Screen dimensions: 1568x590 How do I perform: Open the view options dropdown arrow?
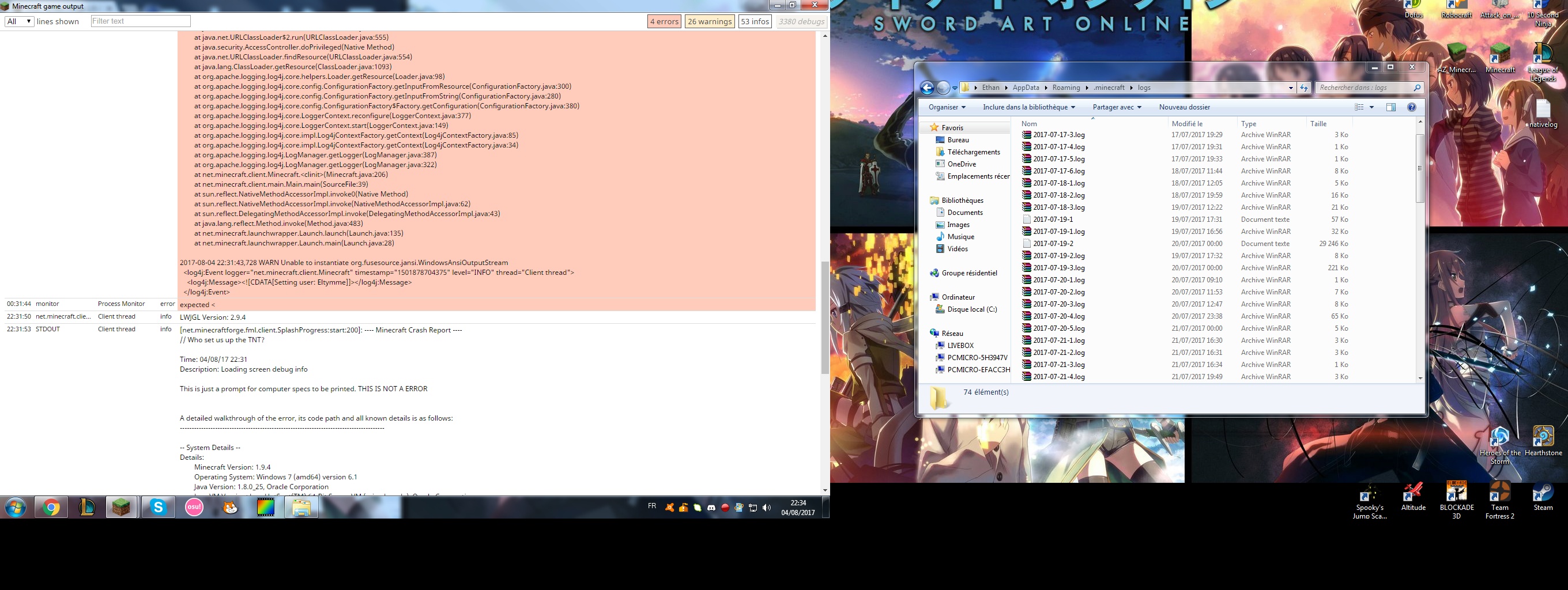pos(1371,107)
